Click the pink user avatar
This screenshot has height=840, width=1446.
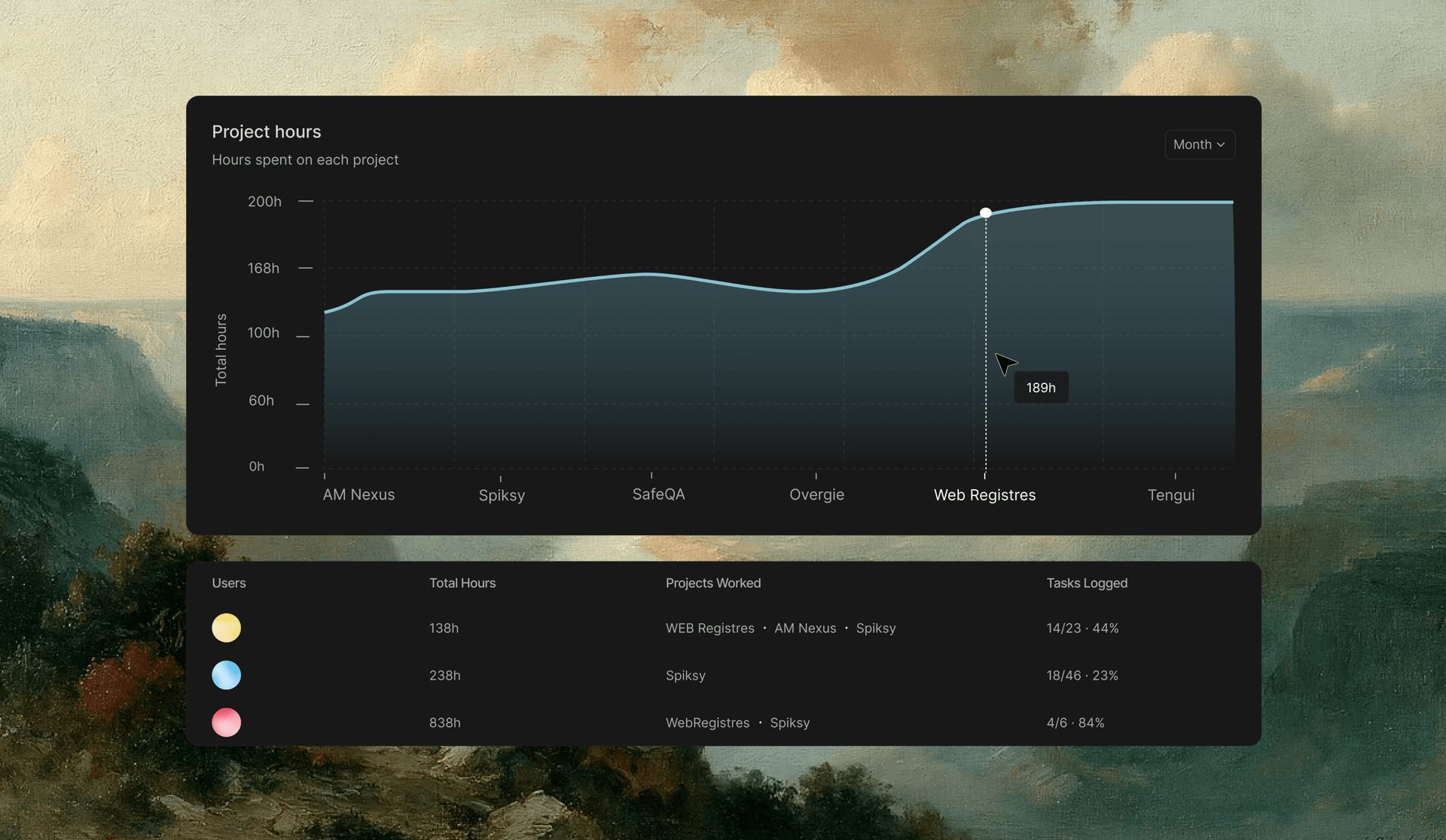coord(226,723)
